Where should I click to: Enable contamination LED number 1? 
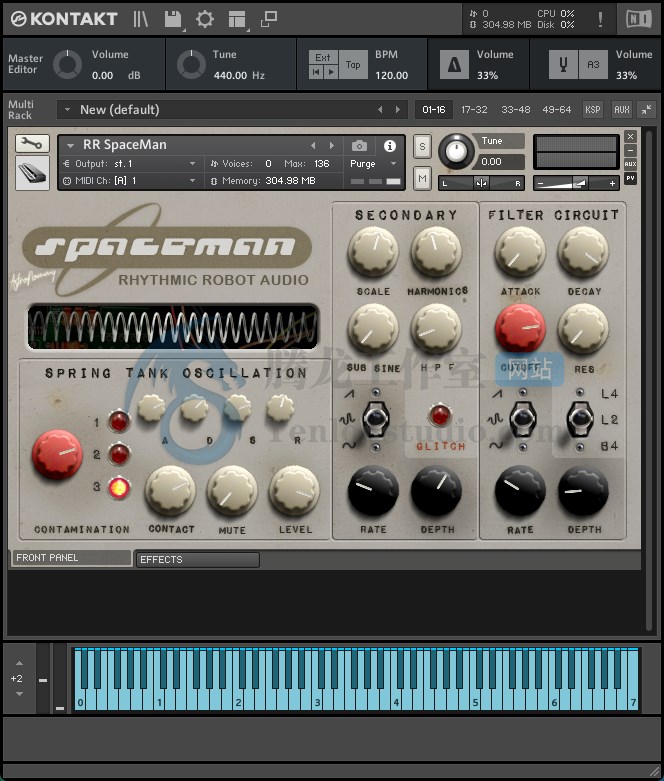pos(119,422)
